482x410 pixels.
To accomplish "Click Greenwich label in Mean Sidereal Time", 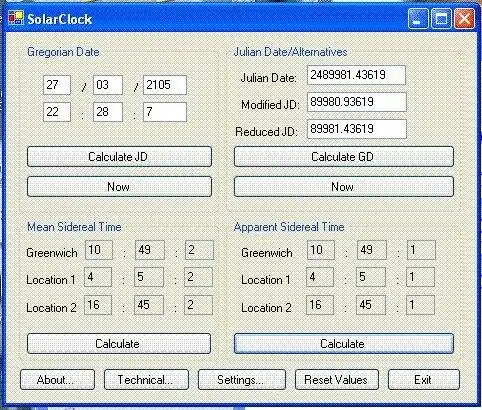I will pyautogui.click(x=52, y=253).
